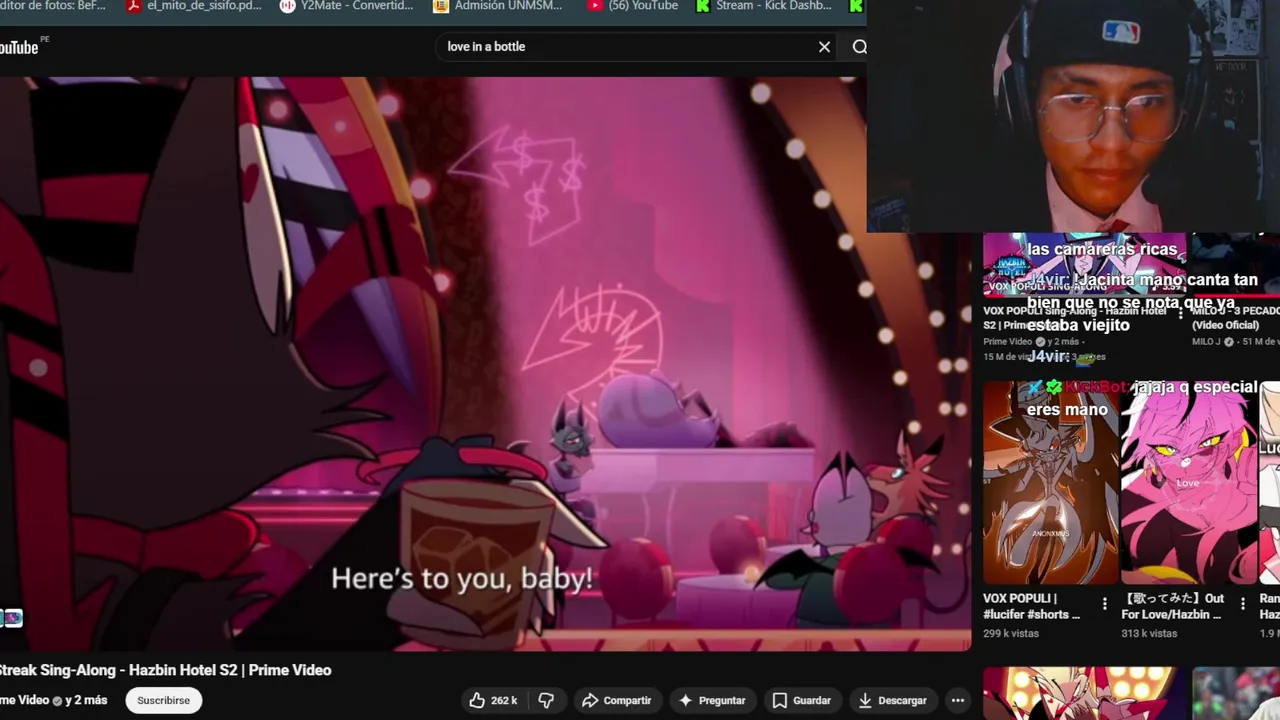Save the video with Guardar
The height and width of the screenshot is (720, 1280).
802,701
